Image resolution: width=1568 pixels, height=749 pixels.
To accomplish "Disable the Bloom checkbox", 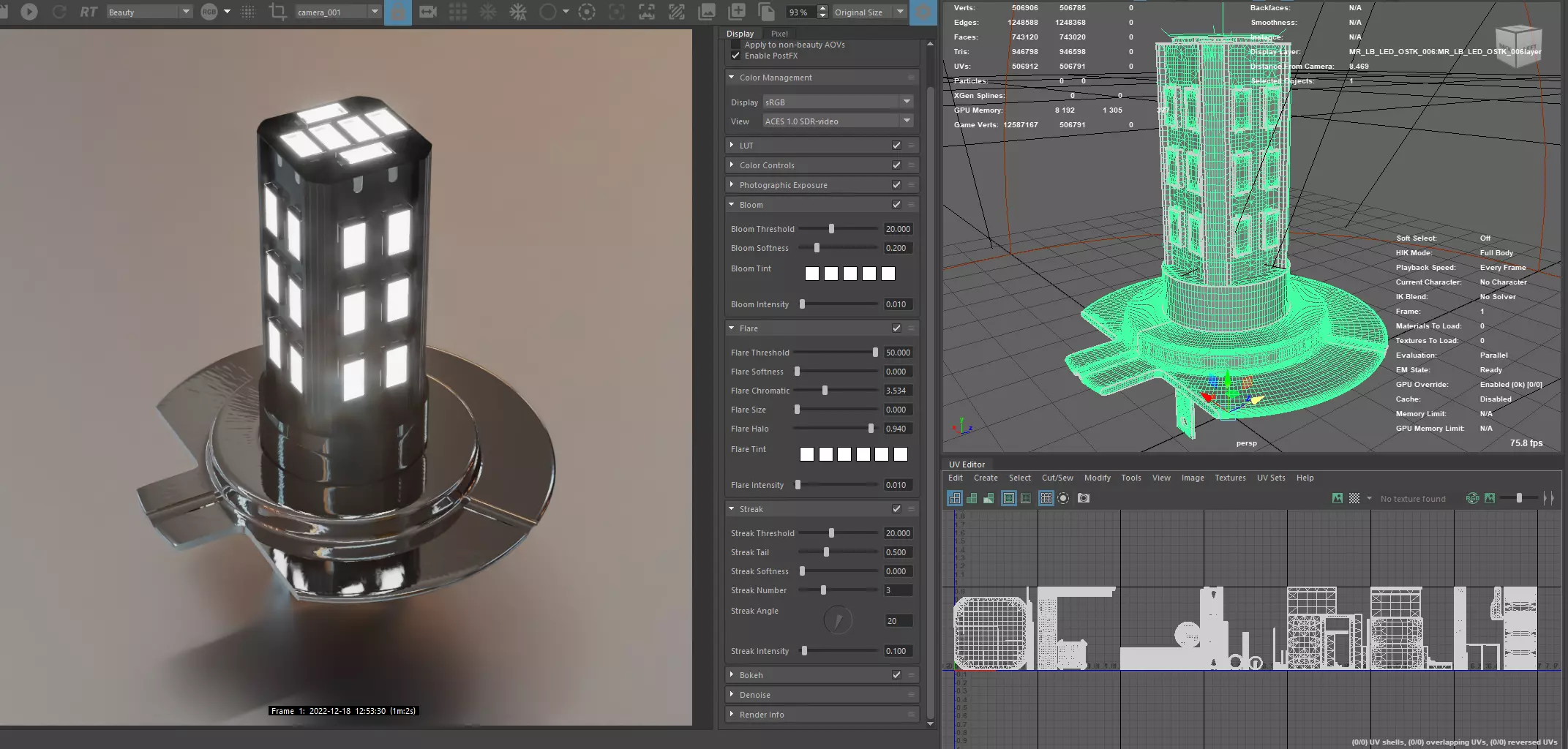I will [x=896, y=205].
